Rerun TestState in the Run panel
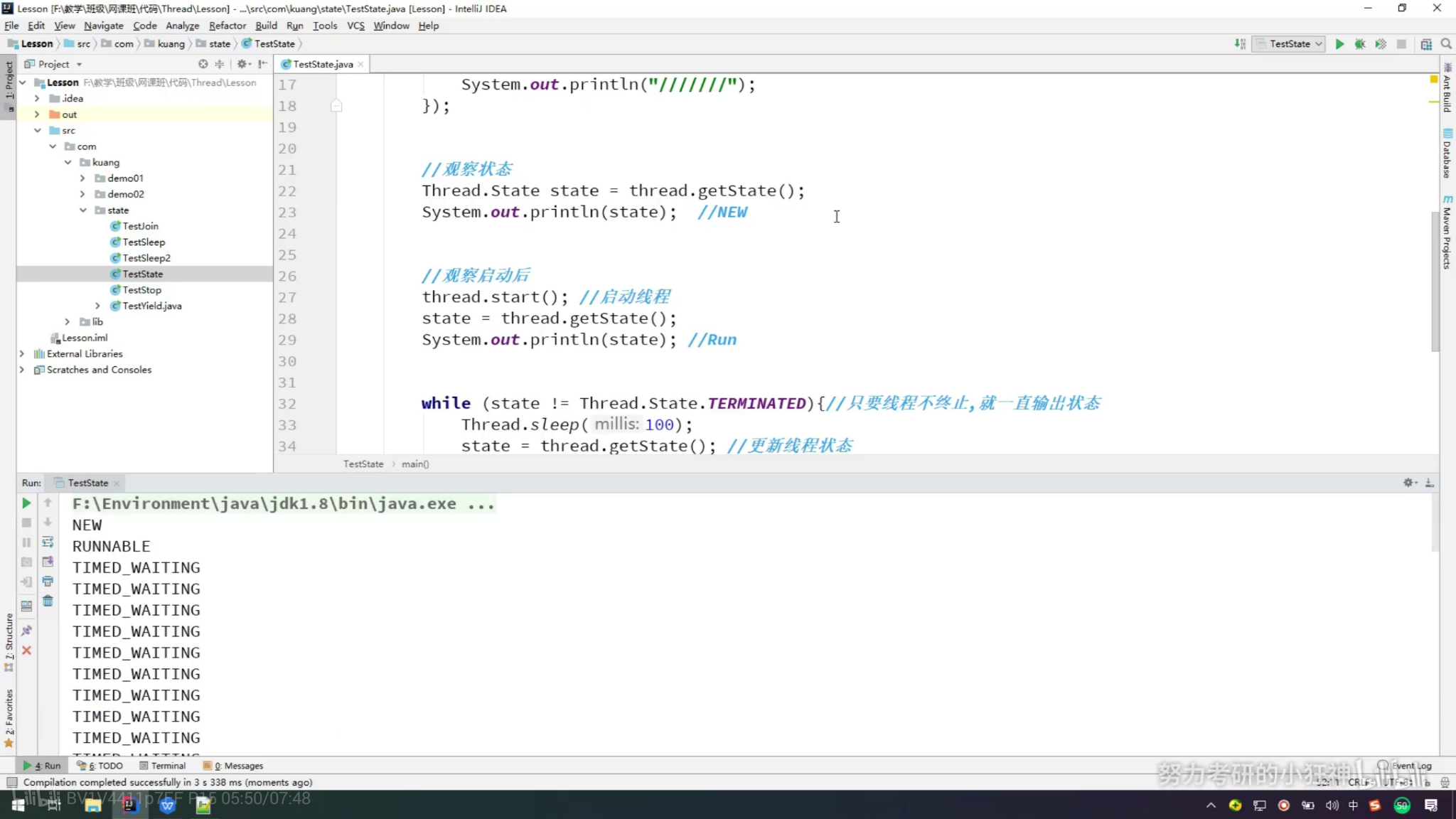This screenshot has width=1456, height=819. coord(26,503)
